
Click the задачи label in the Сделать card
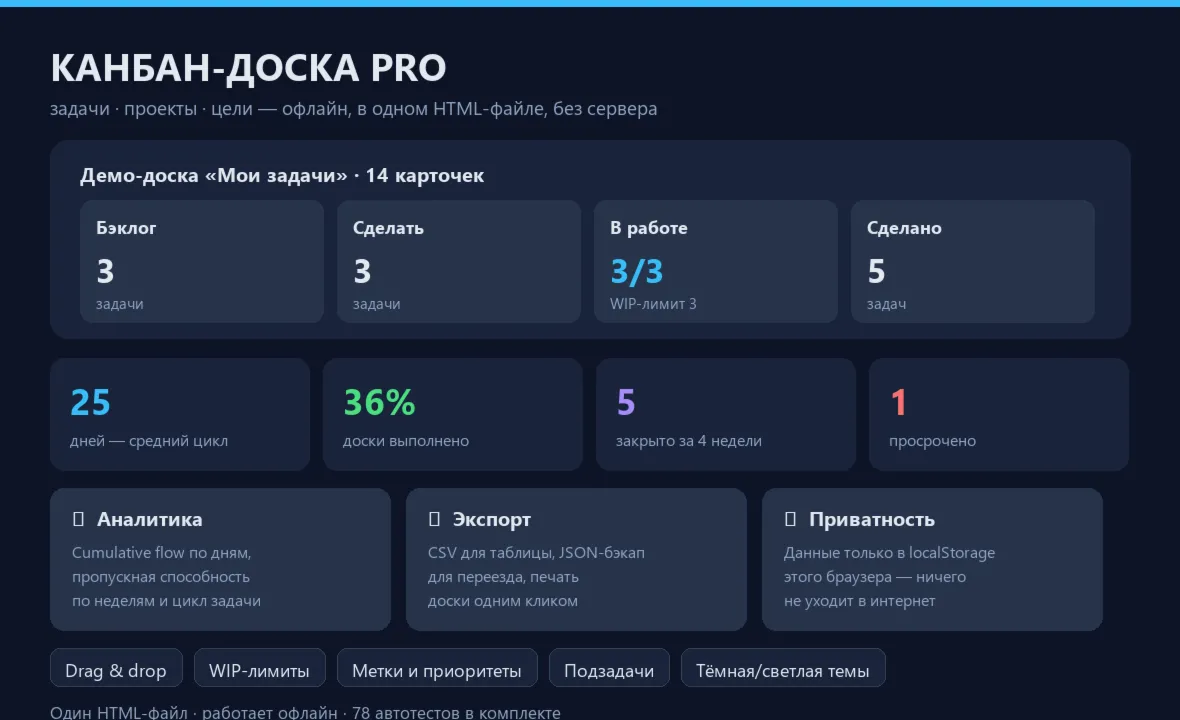[x=376, y=304]
